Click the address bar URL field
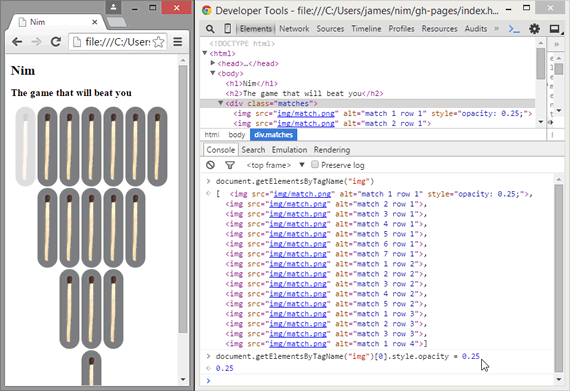This screenshot has width=570, height=391. (x=118, y=42)
